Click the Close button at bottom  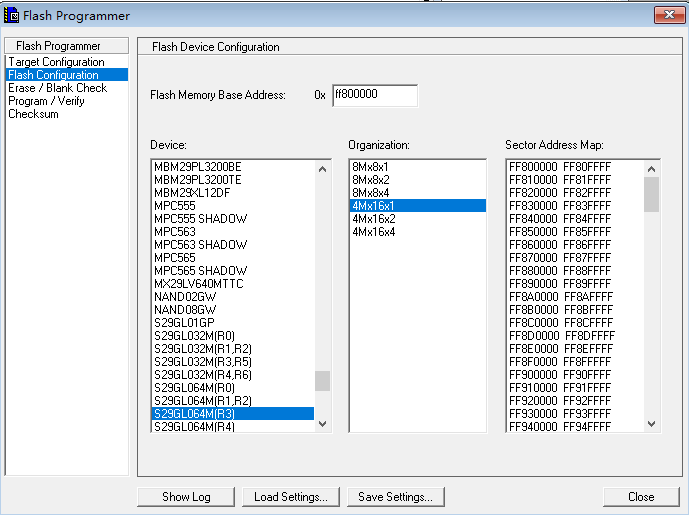point(641,497)
